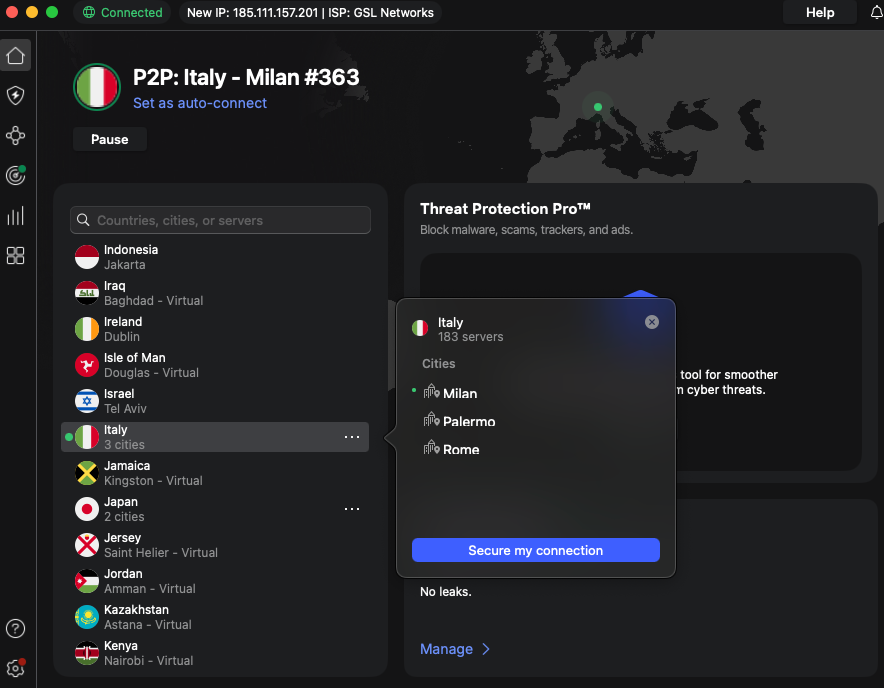Open the apps grid icon in sidebar
Image resolution: width=884 pixels, height=688 pixels.
click(15, 255)
